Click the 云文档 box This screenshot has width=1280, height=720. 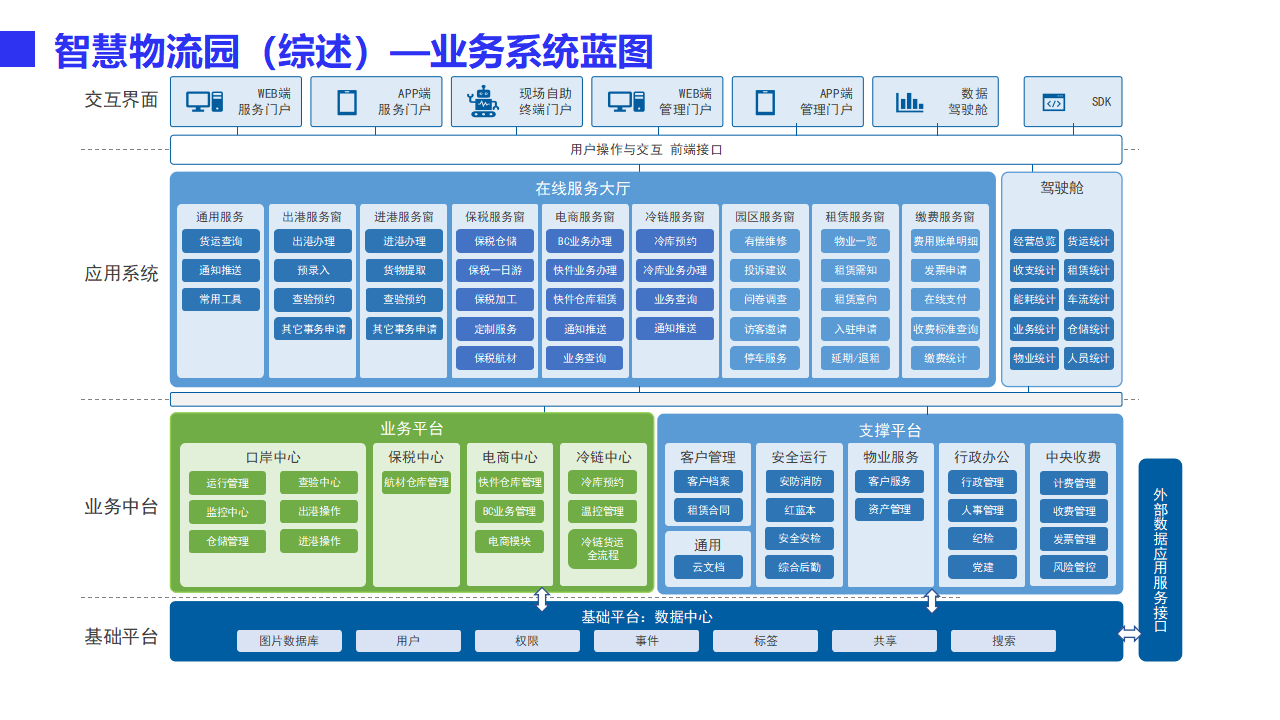[x=708, y=567]
